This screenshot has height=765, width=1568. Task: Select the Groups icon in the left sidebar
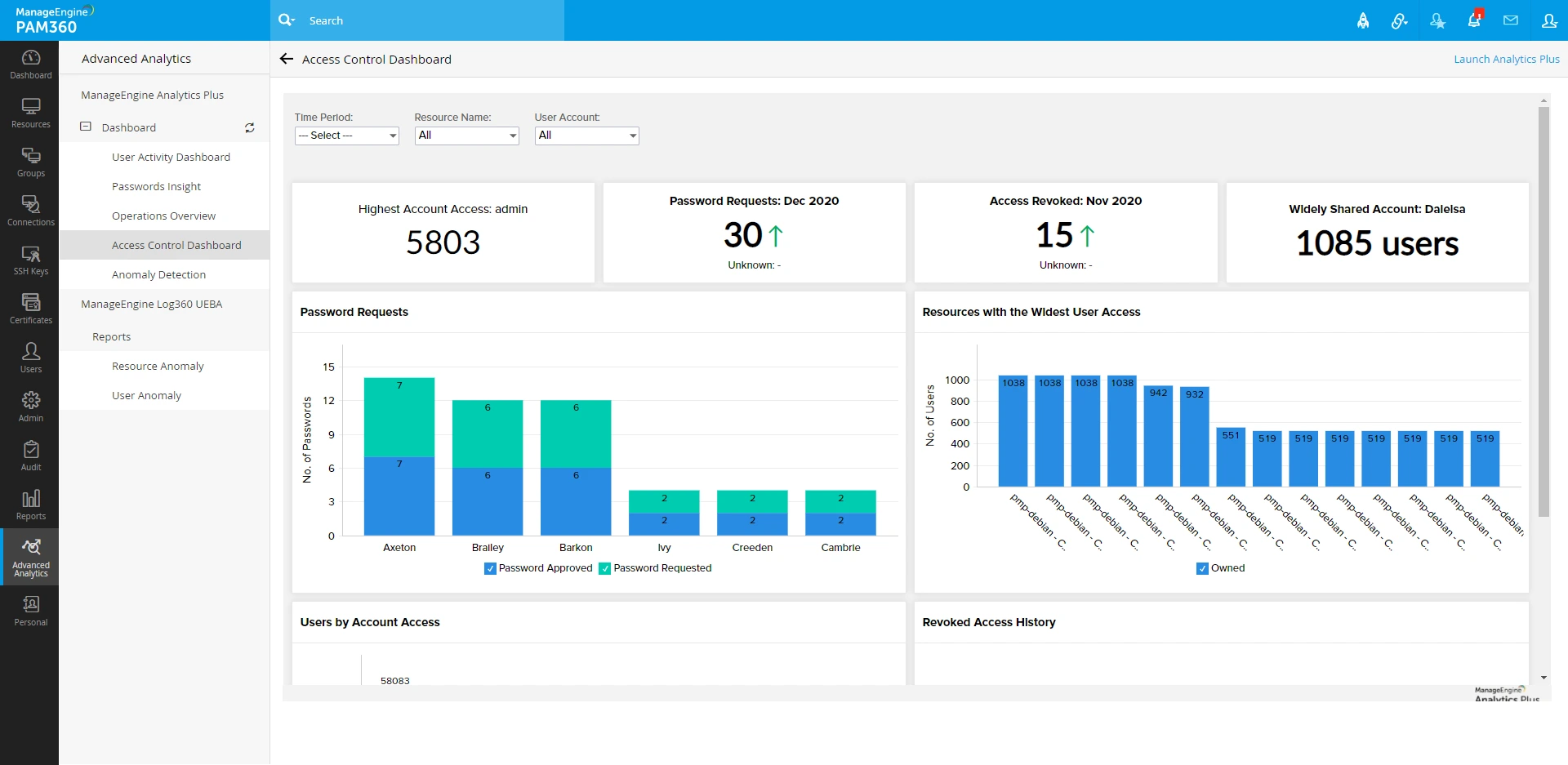[x=30, y=161]
